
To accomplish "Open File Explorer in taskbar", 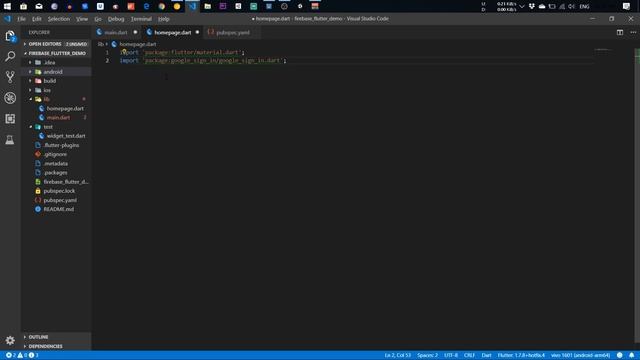I will point(207,6).
